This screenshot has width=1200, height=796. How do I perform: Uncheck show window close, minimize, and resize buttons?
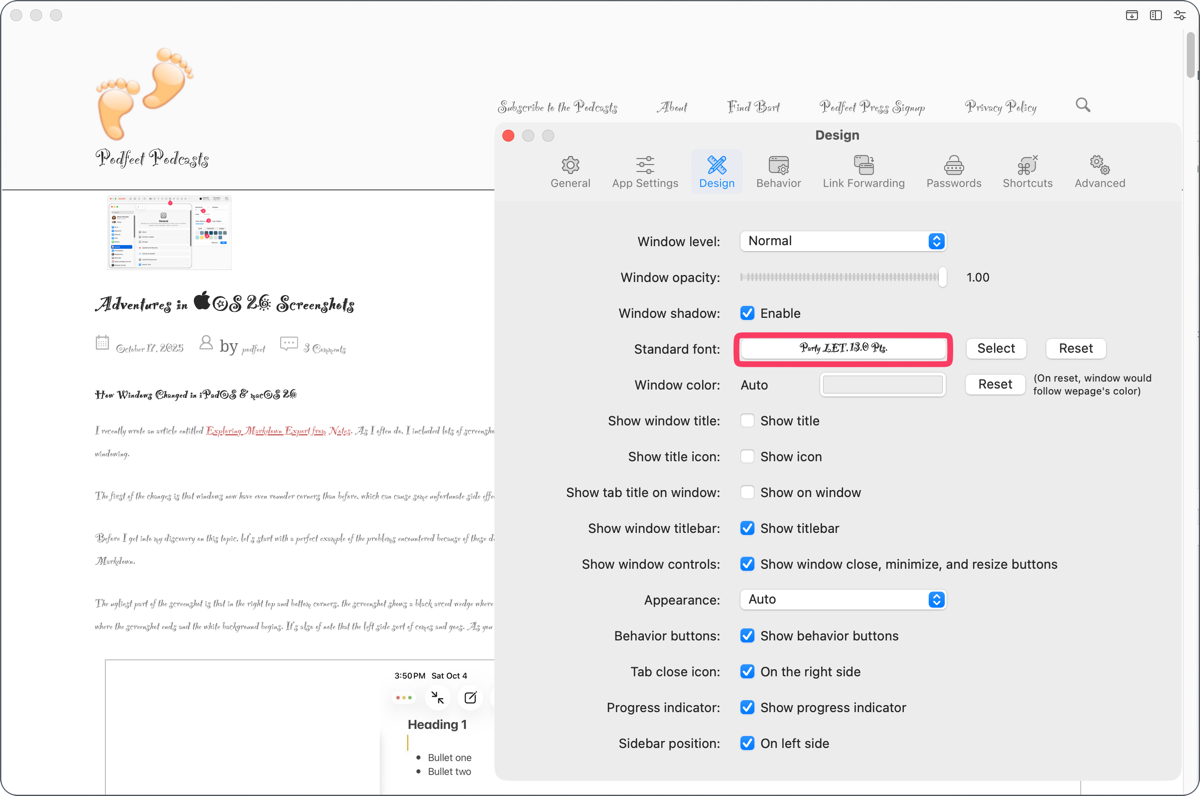click(747, 564)
